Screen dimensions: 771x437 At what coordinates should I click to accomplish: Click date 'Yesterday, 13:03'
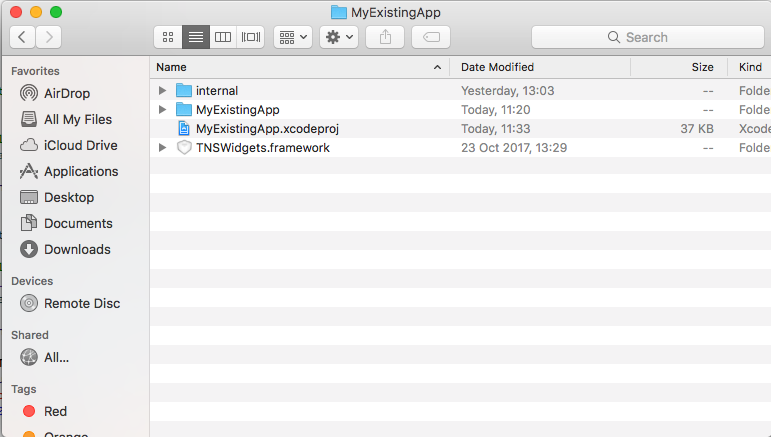pyautogui.click(x=507, y=90)
